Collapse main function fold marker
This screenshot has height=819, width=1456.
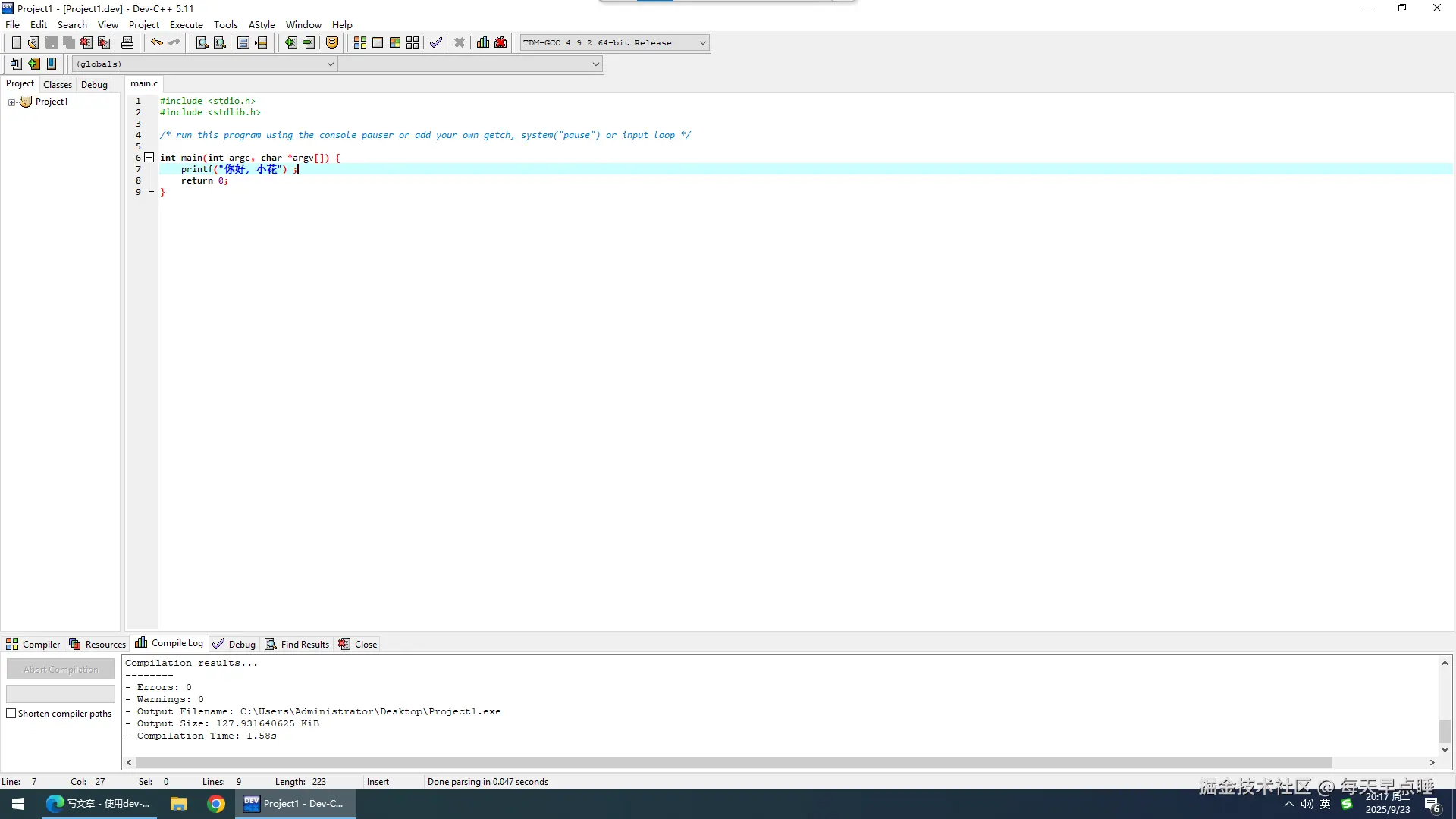point(149,158)
